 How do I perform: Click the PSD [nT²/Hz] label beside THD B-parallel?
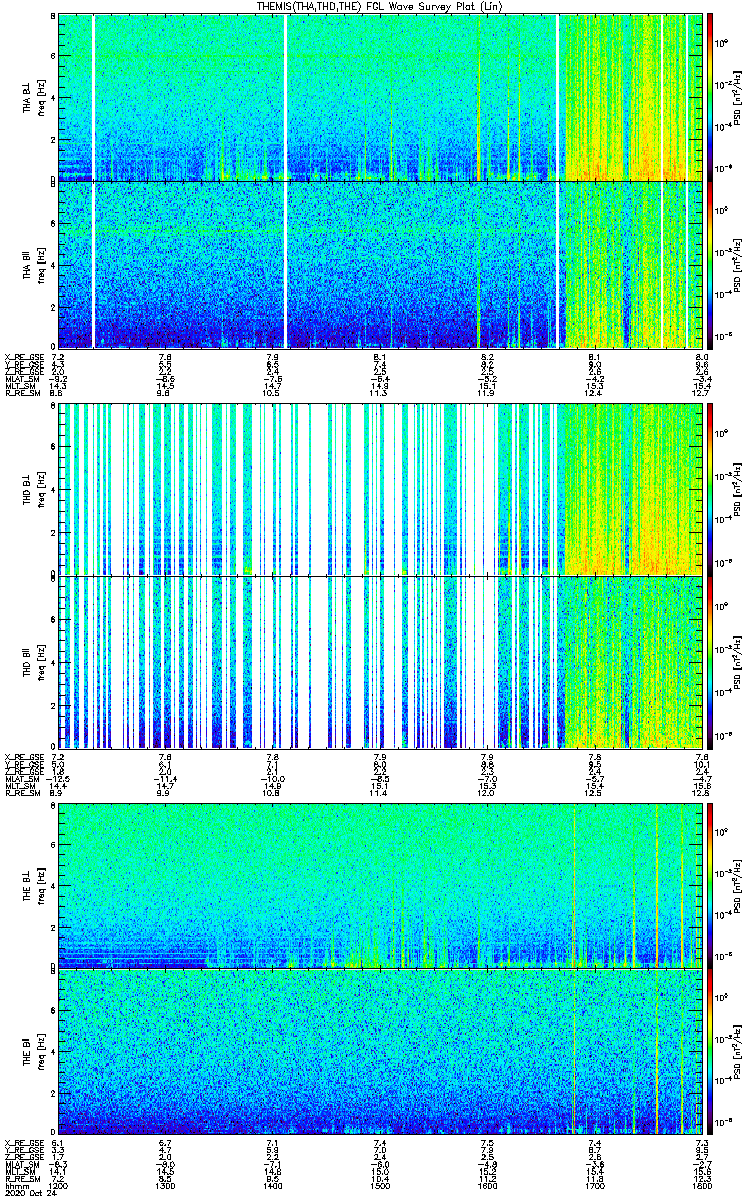(738, 662)
